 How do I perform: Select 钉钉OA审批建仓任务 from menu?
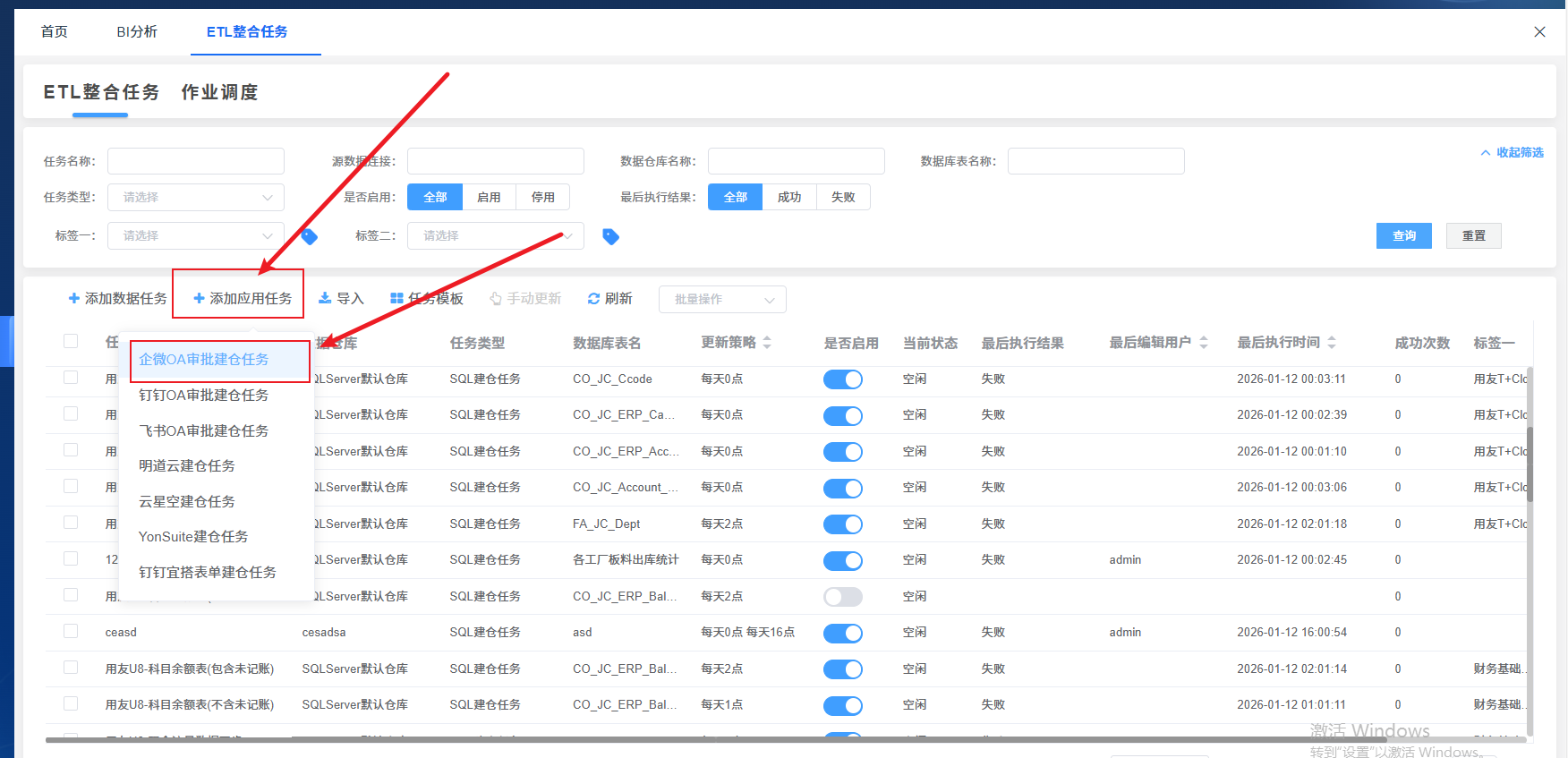204,395
